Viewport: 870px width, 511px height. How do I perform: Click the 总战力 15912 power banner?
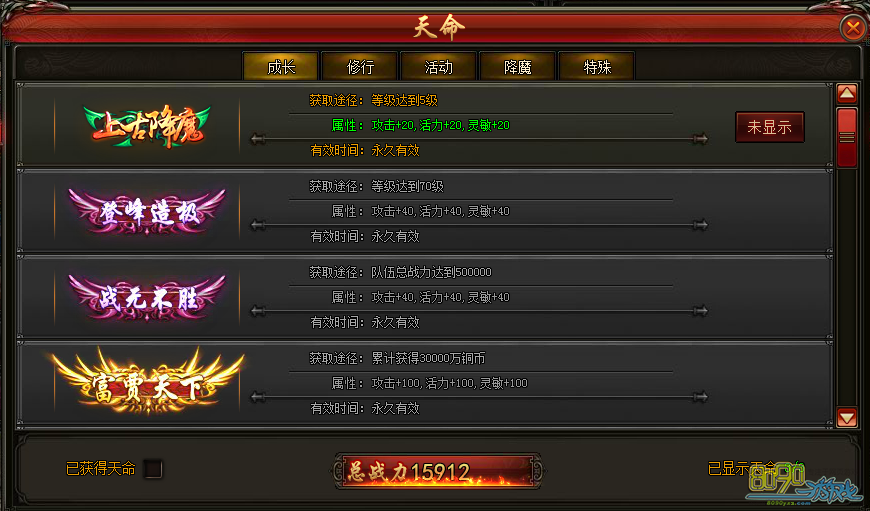click(438, 472)
